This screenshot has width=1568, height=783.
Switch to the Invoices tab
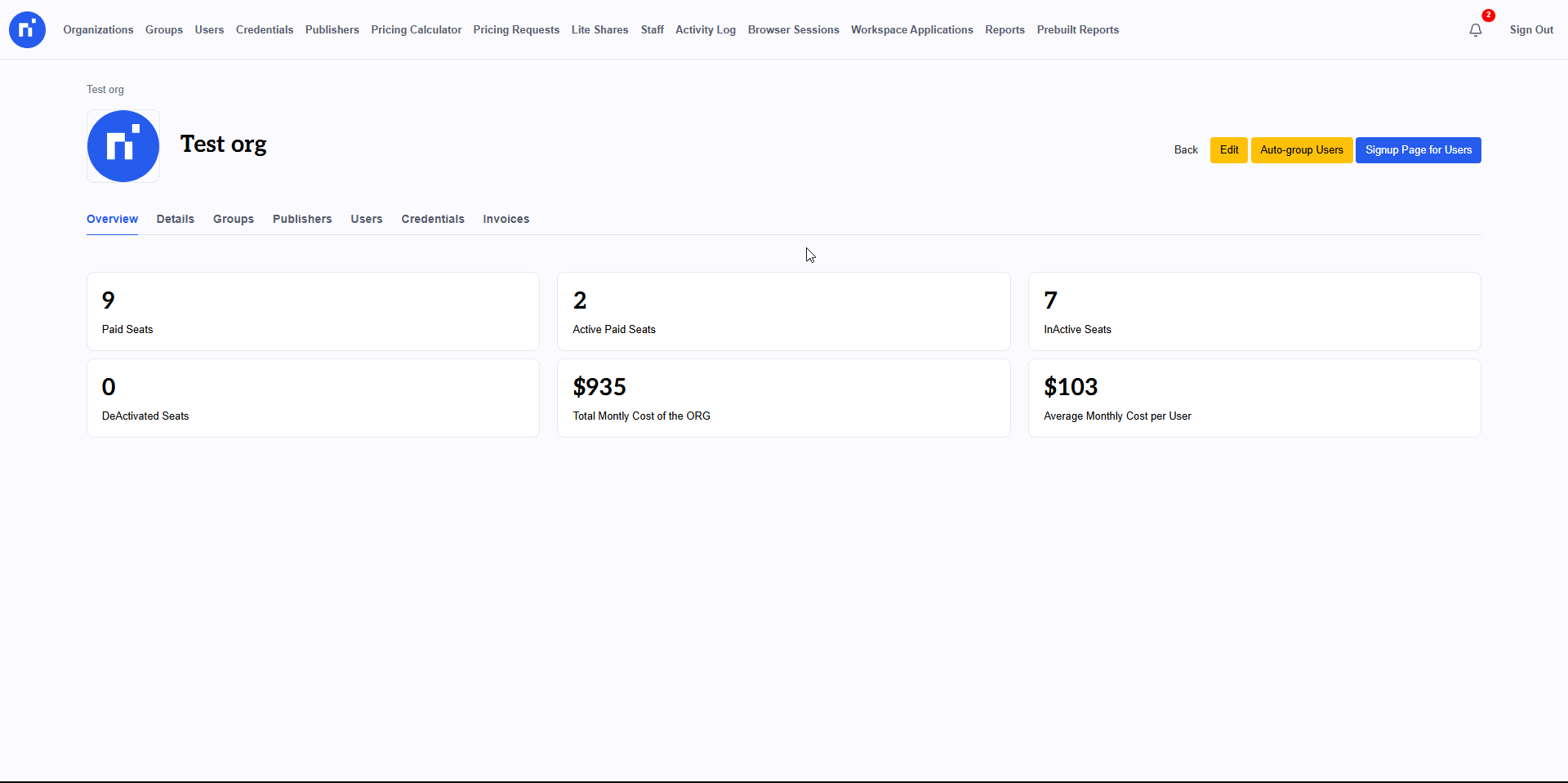tap(506, 219)
